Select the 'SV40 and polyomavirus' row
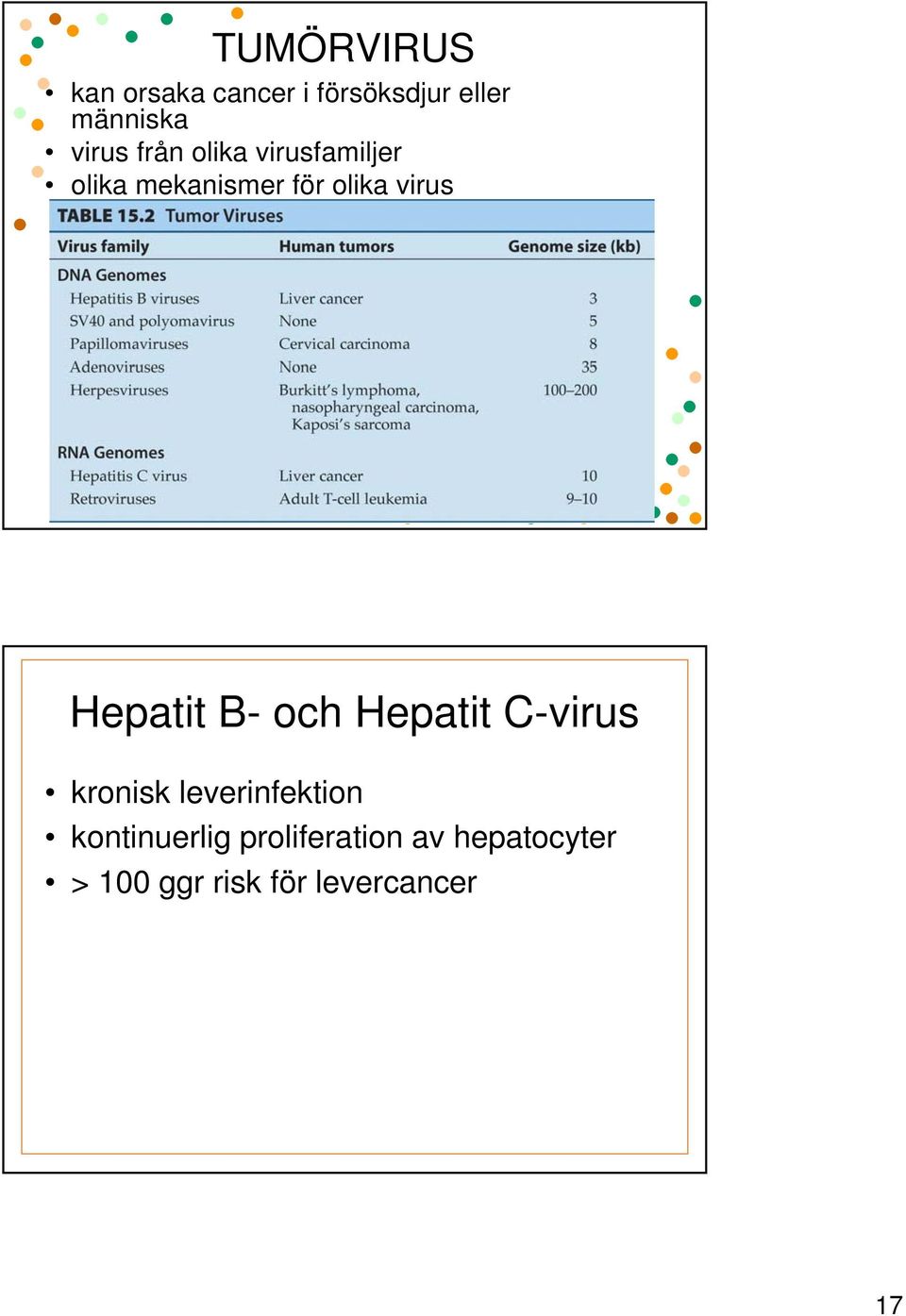906x1316 pixels. pyautogui.click(x=333, y=321)
